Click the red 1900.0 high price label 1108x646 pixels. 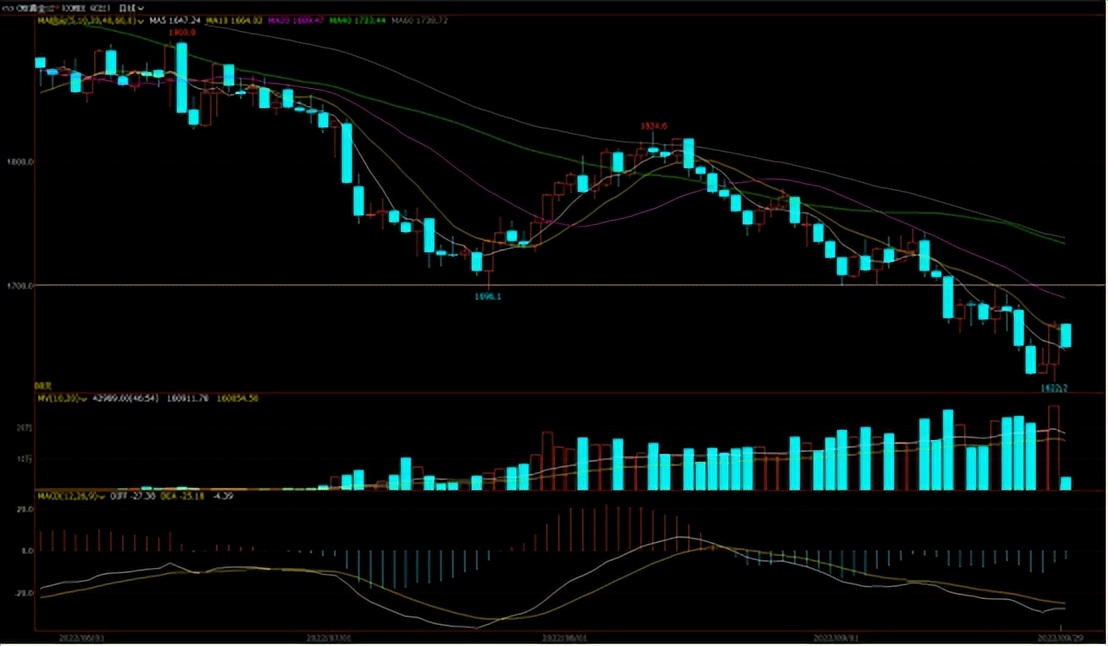coord(182,33)
